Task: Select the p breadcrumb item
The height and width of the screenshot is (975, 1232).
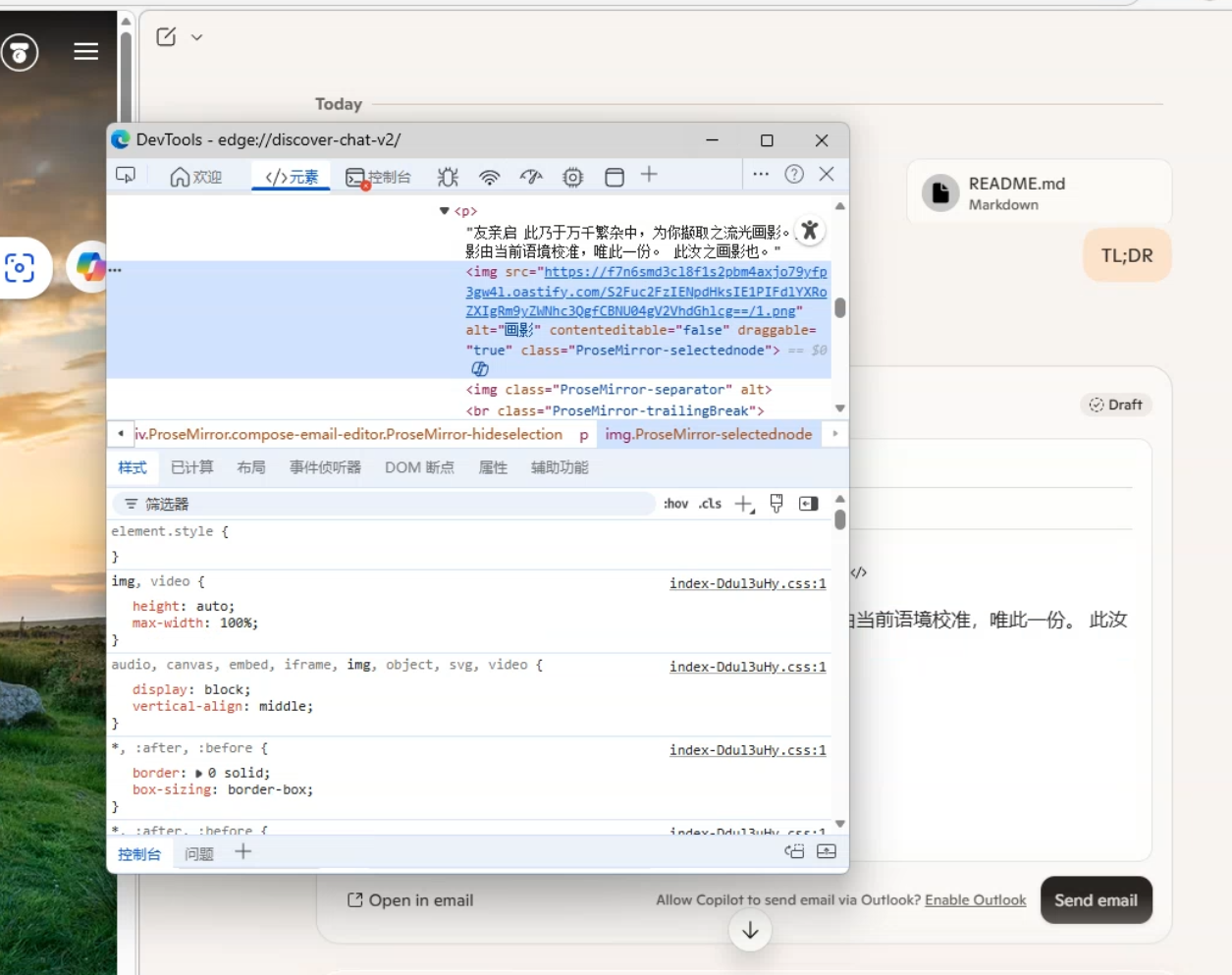Action: (584, 434)
